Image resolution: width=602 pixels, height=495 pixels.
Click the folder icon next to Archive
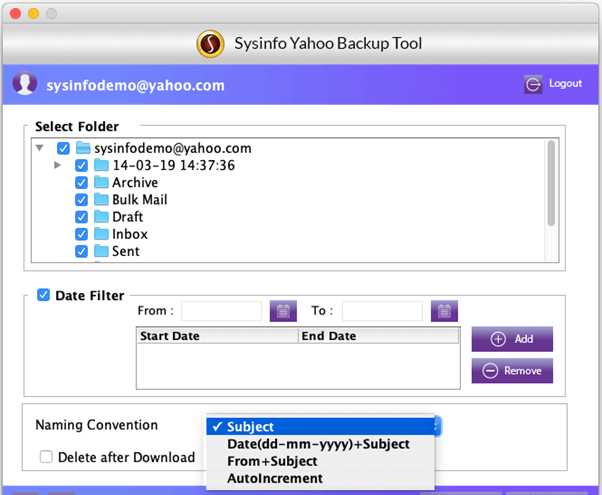point(101,182)
